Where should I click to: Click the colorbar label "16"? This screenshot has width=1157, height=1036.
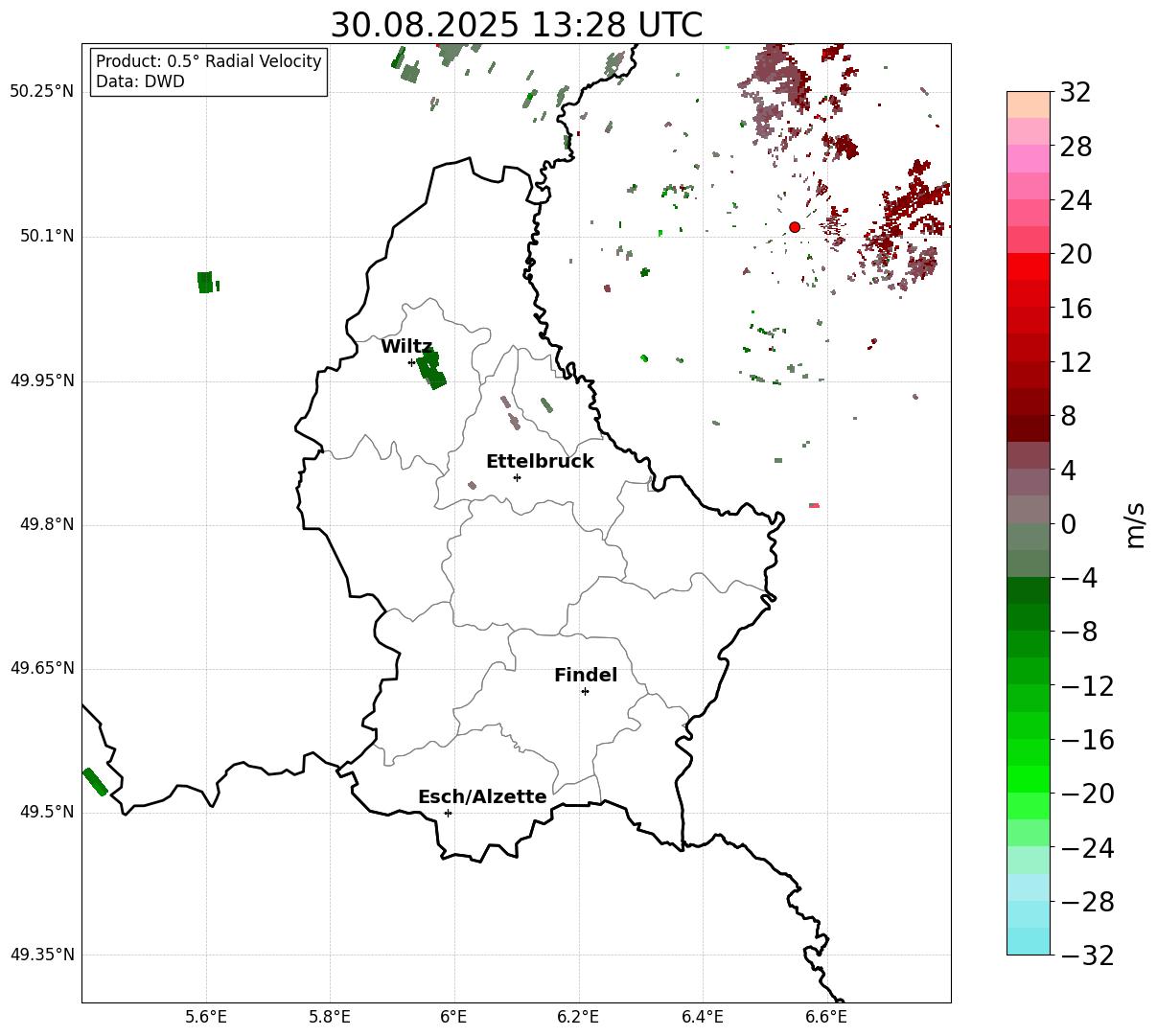[x=1075, y=309]
